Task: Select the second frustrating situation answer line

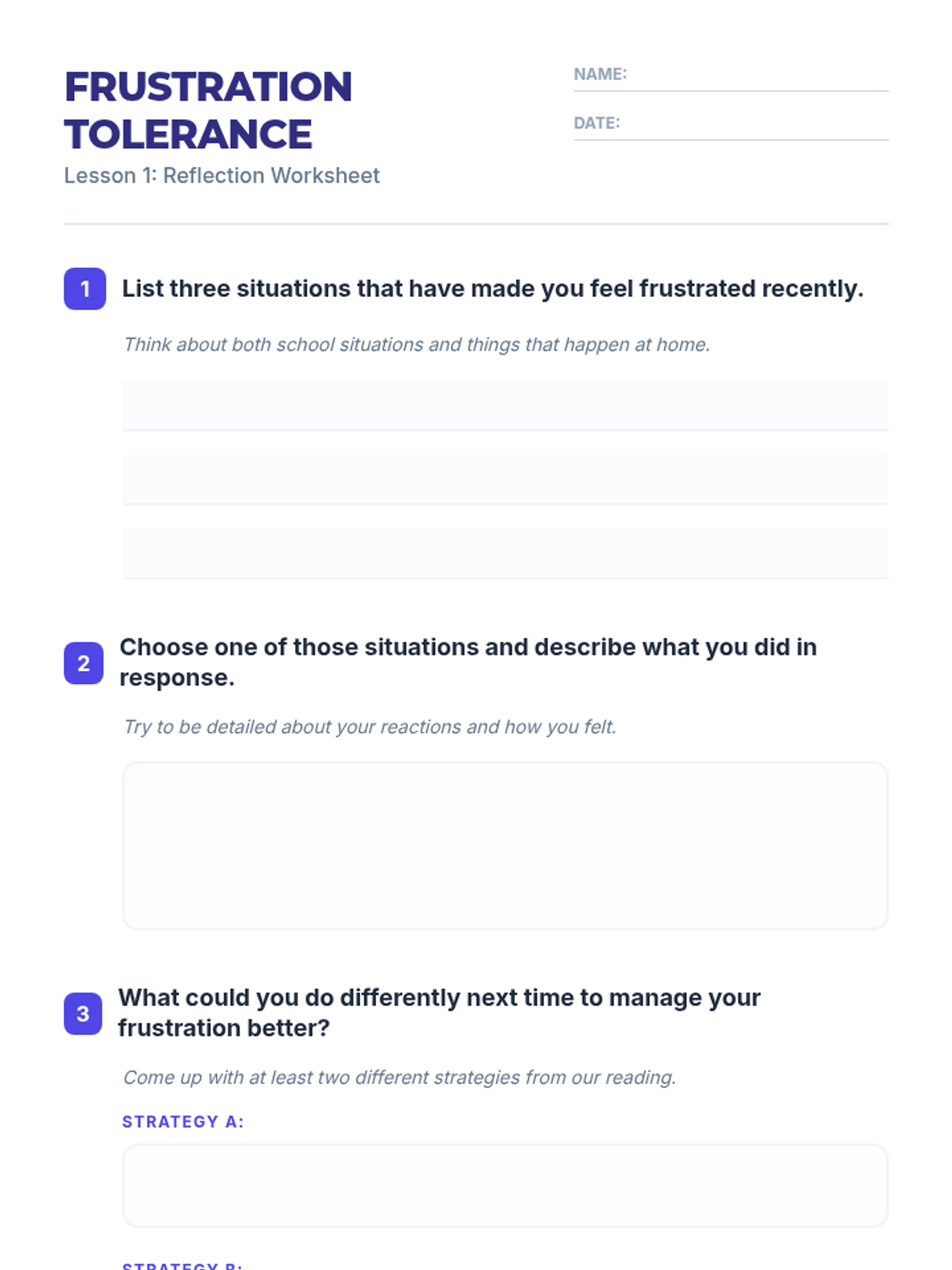Action: (505, 479)
